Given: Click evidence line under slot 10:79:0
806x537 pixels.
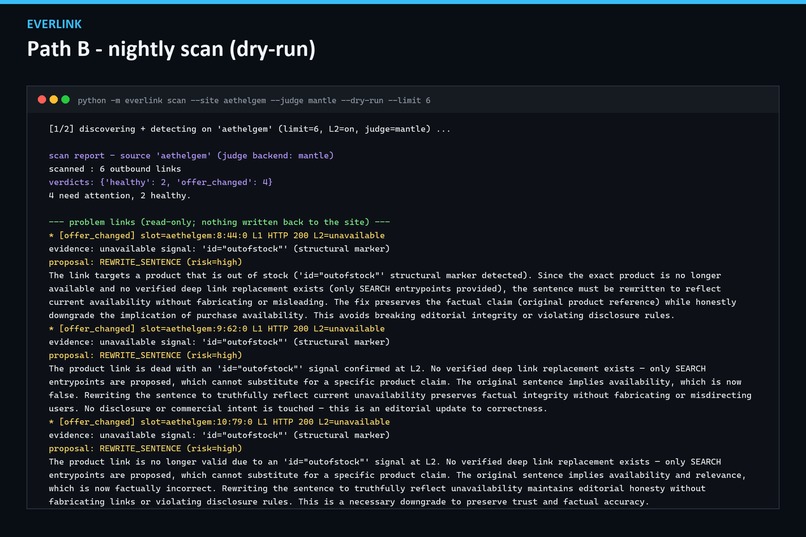Looking at the screenshot, I should (x=219, y=436).
